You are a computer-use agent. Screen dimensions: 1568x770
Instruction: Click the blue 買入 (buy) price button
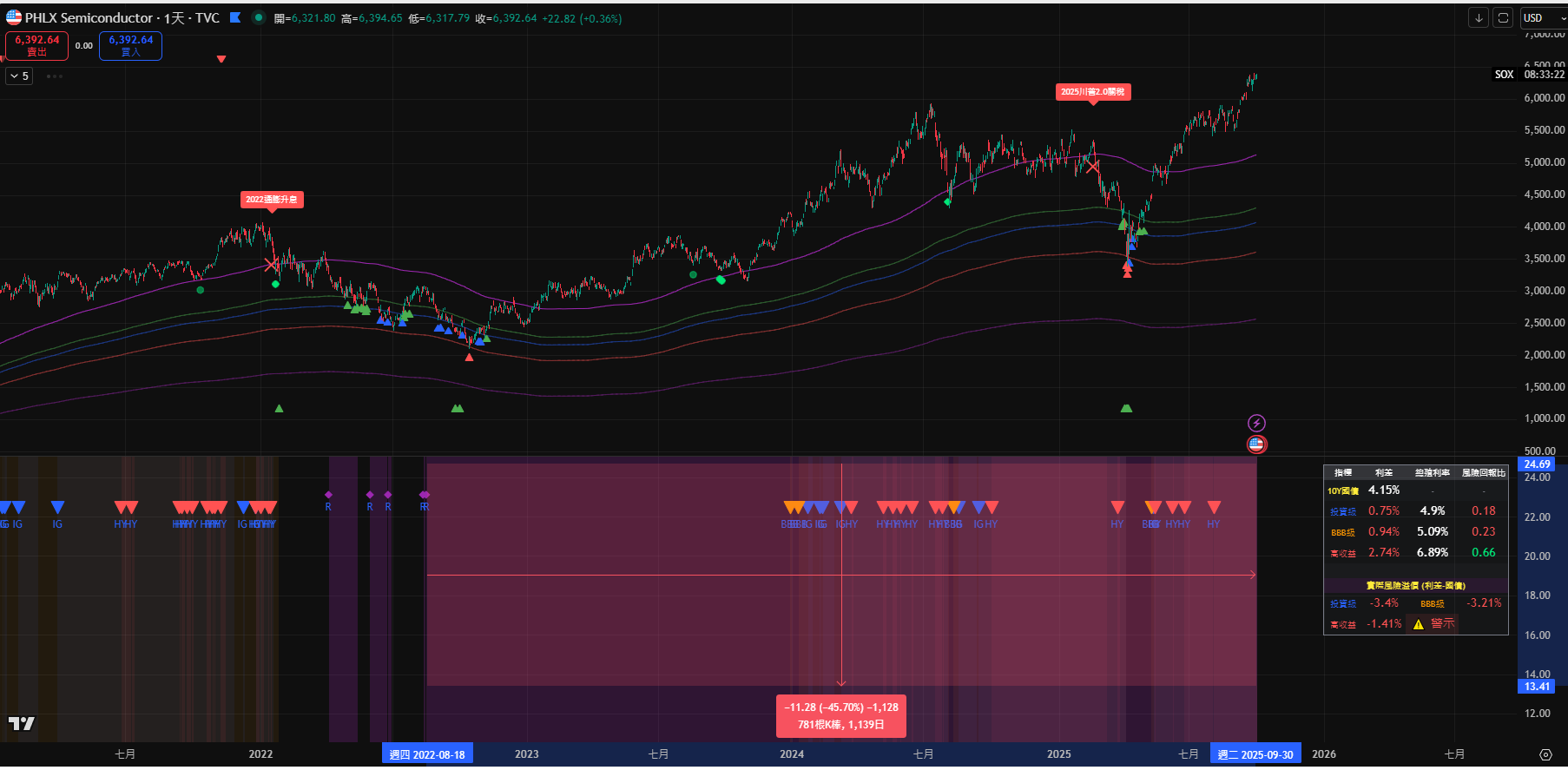click(x=130, y=46)
